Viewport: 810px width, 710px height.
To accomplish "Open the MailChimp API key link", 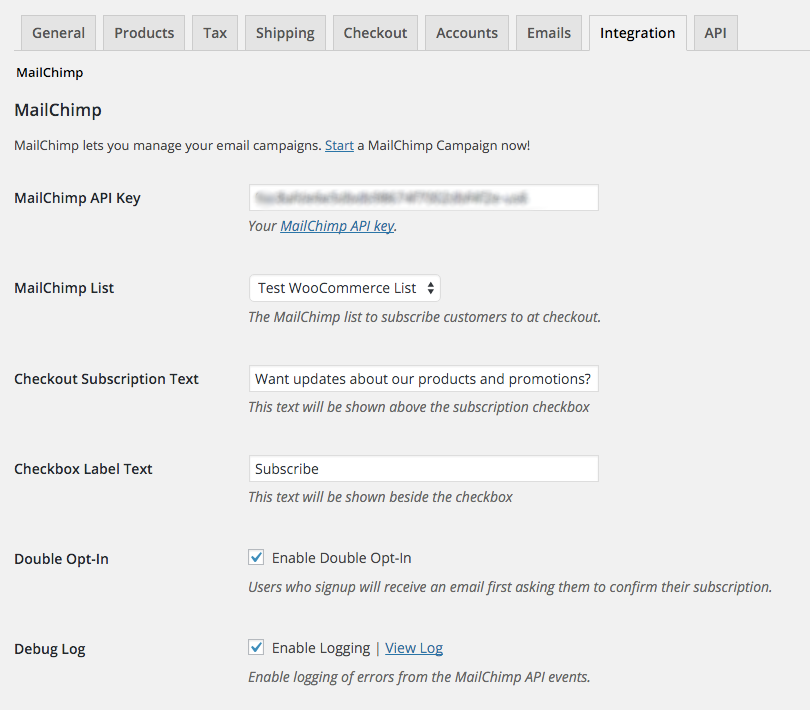I will click(337, 226).
